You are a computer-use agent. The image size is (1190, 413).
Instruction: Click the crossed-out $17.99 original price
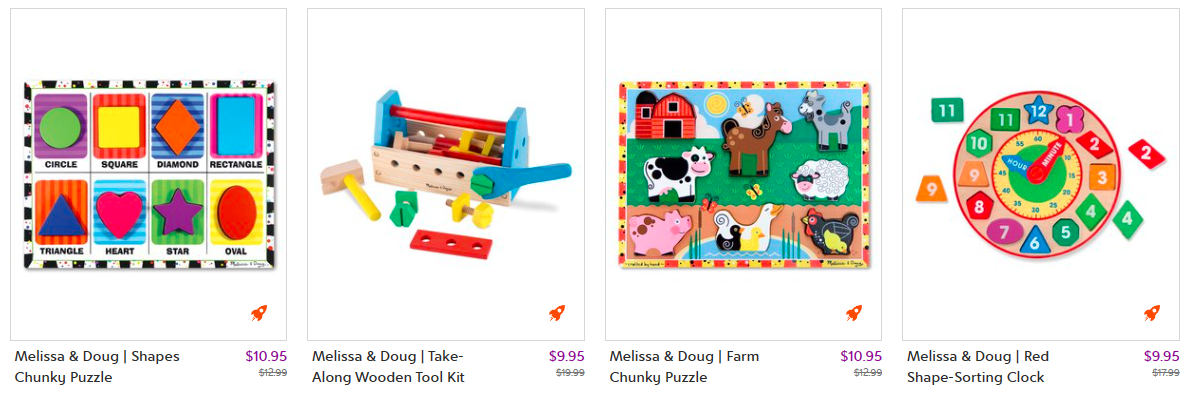1166,373
